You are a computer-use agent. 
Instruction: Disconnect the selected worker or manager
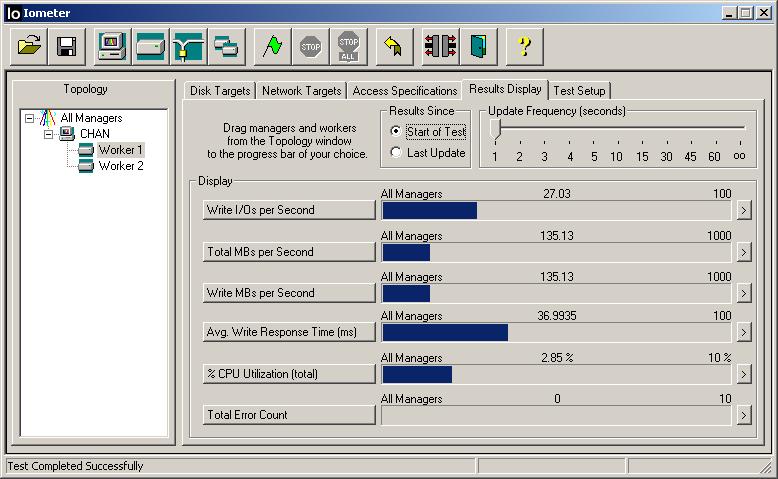441,47
